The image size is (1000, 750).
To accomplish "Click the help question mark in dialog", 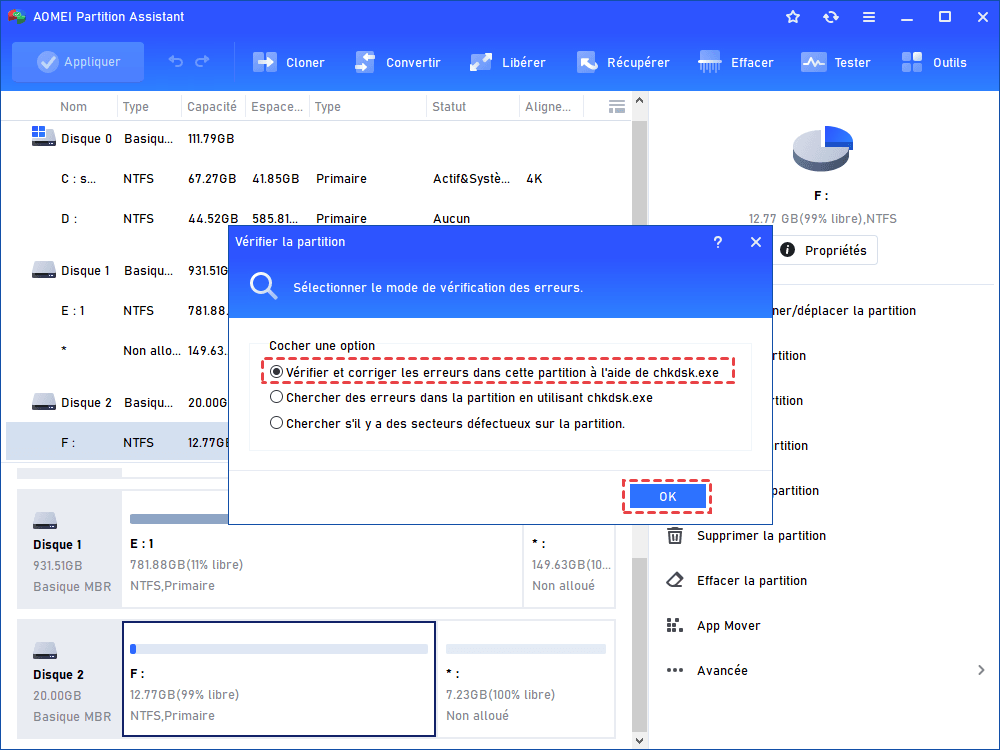I will click(x=718, y=242).
